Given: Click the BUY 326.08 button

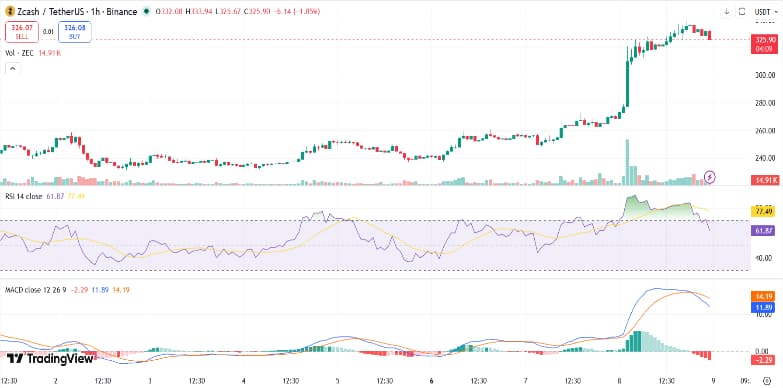Looking at the screenshot, I should [75, 32].
